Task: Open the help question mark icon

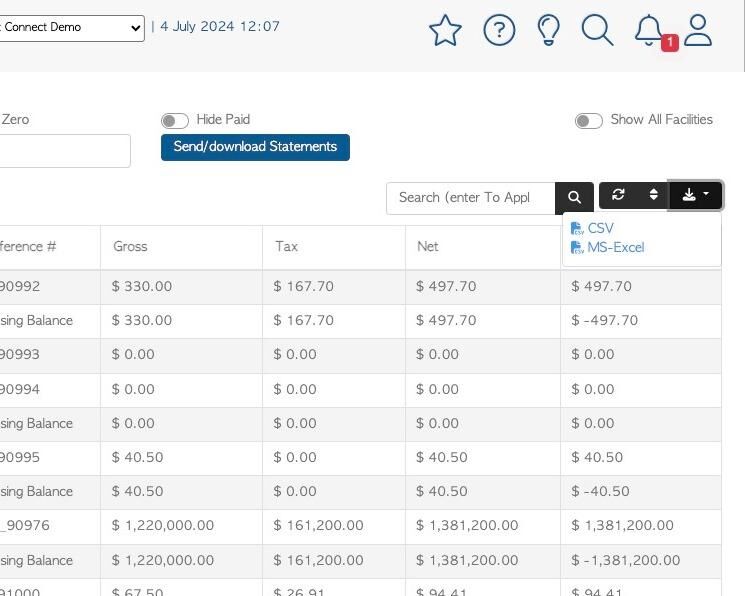Action: [499, 30]
